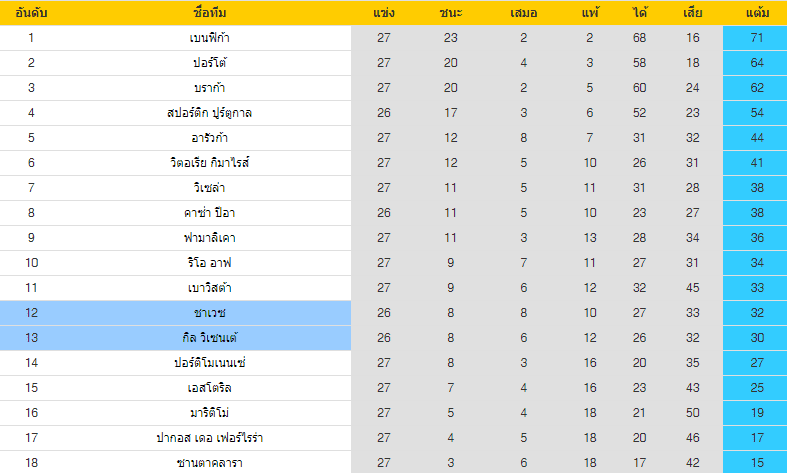Open the ปอร์ติโมเนนเซ่ team link

pyautogui.click(x=210, y=363)
